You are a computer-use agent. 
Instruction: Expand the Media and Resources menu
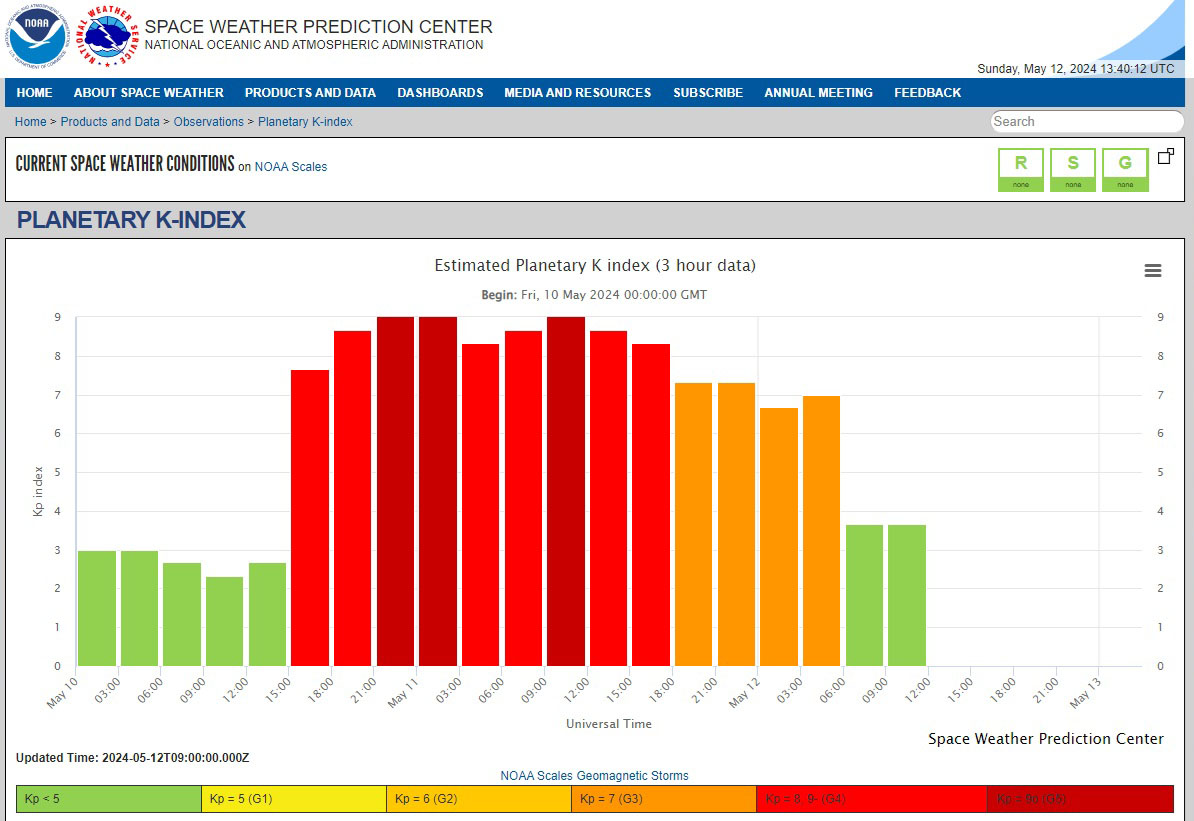coord(577,93)
